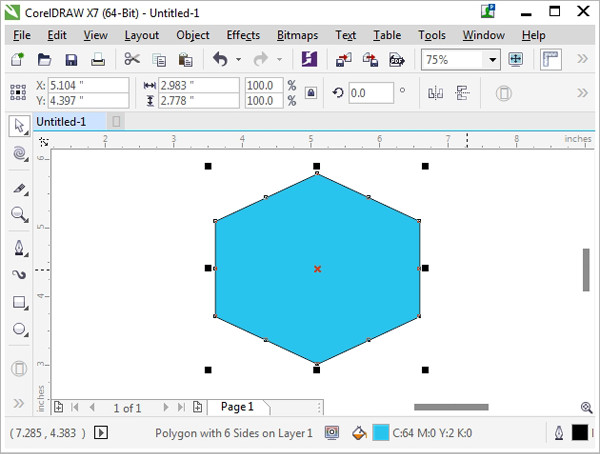This screenshot has height=454, width=600.
Task: Toggle the Show rulers icon
Action: tap(551, 59)
